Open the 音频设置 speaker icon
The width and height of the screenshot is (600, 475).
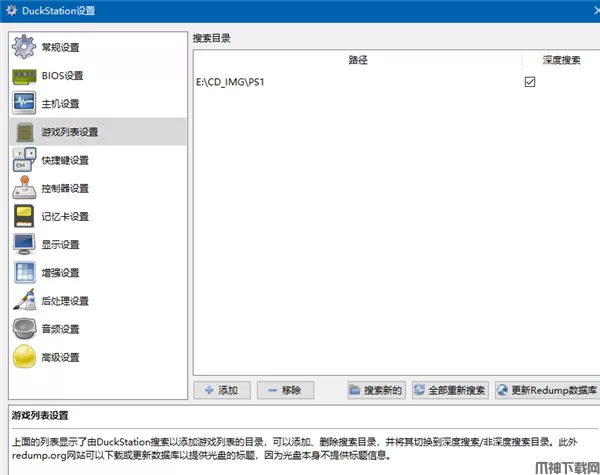pos(24,328)
